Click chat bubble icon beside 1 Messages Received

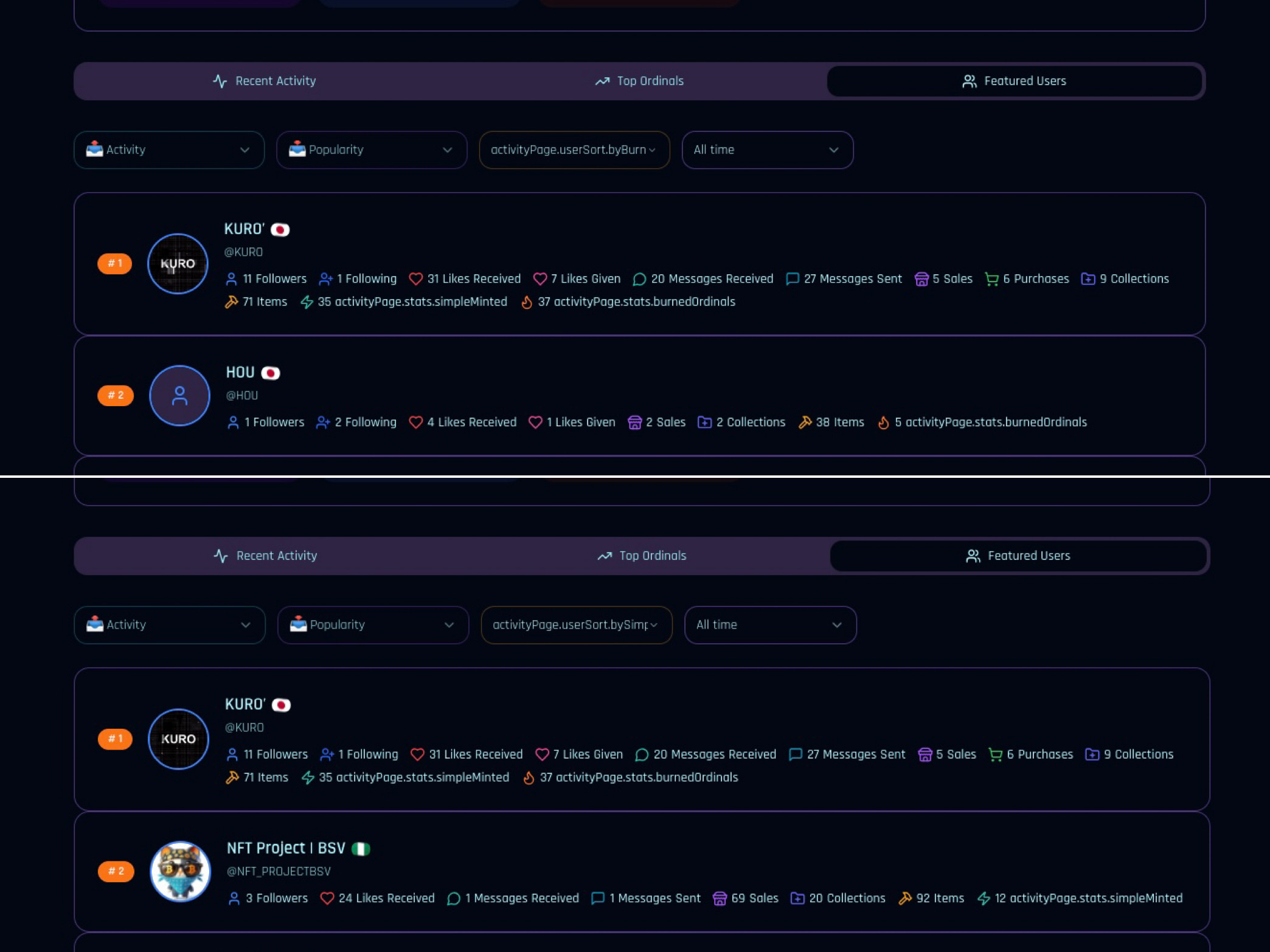[x=453, y=898]
